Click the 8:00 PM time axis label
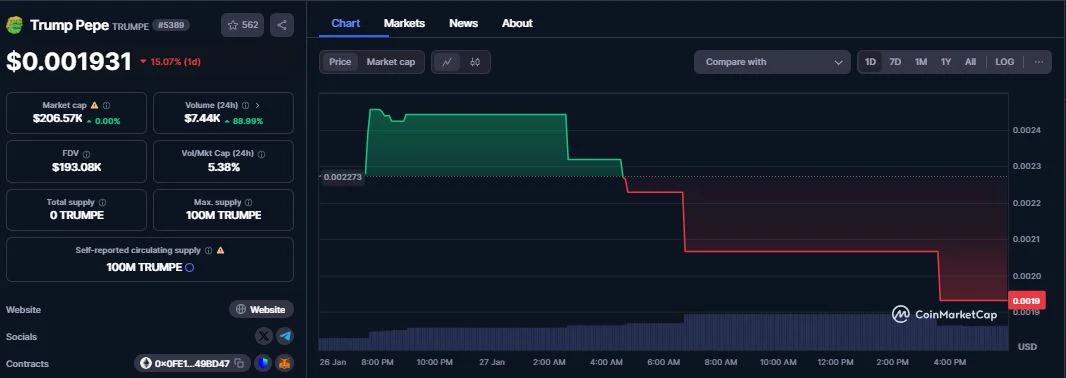 [377, 362]
